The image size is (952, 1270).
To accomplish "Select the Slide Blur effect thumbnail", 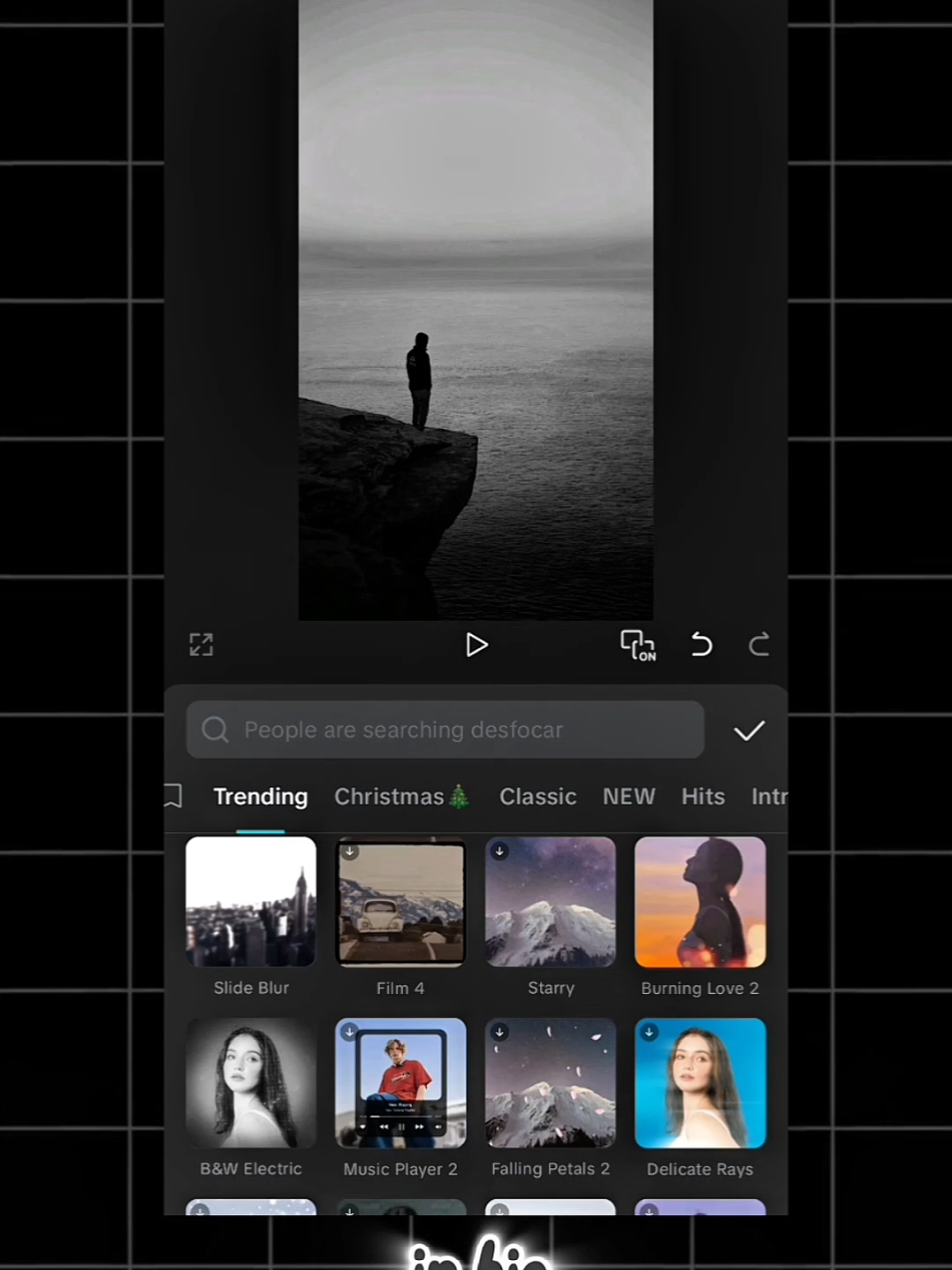I will click(x=251, y=902).
